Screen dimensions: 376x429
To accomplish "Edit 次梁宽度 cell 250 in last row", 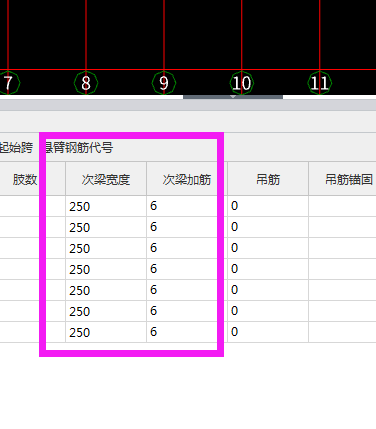I will point(106,332).
